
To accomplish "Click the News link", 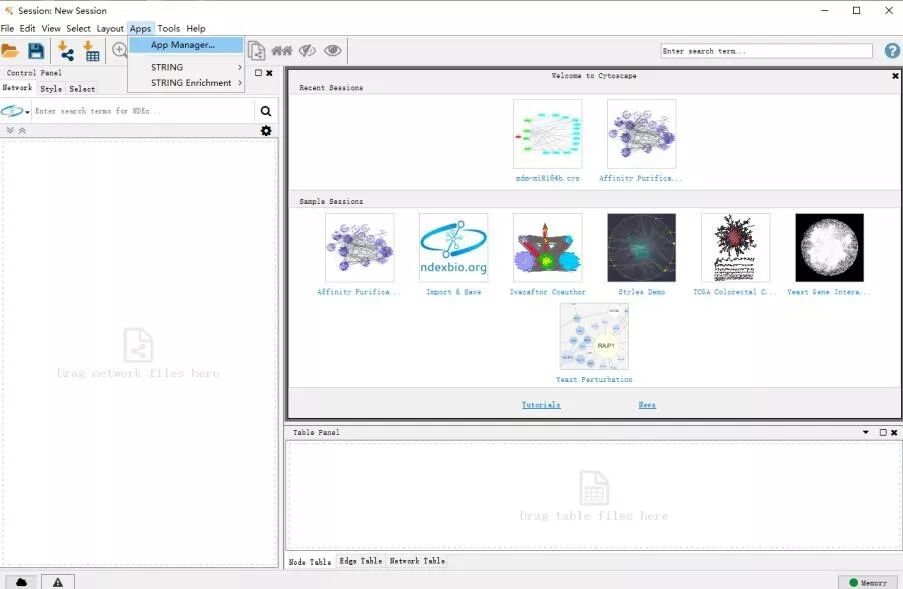I will pyautogui.click(x=647, y=405).
